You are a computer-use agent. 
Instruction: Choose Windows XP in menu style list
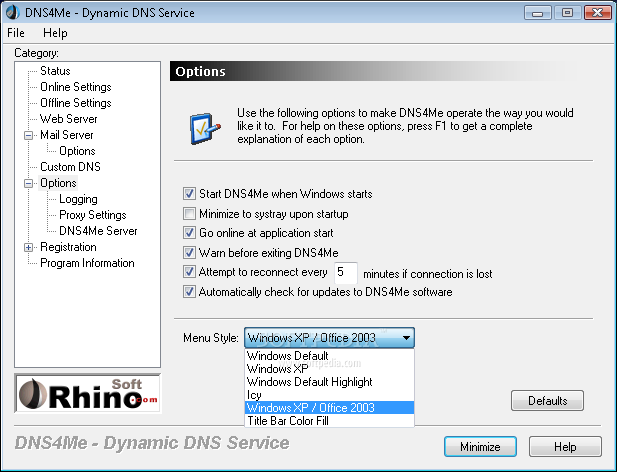pos(329,369)
